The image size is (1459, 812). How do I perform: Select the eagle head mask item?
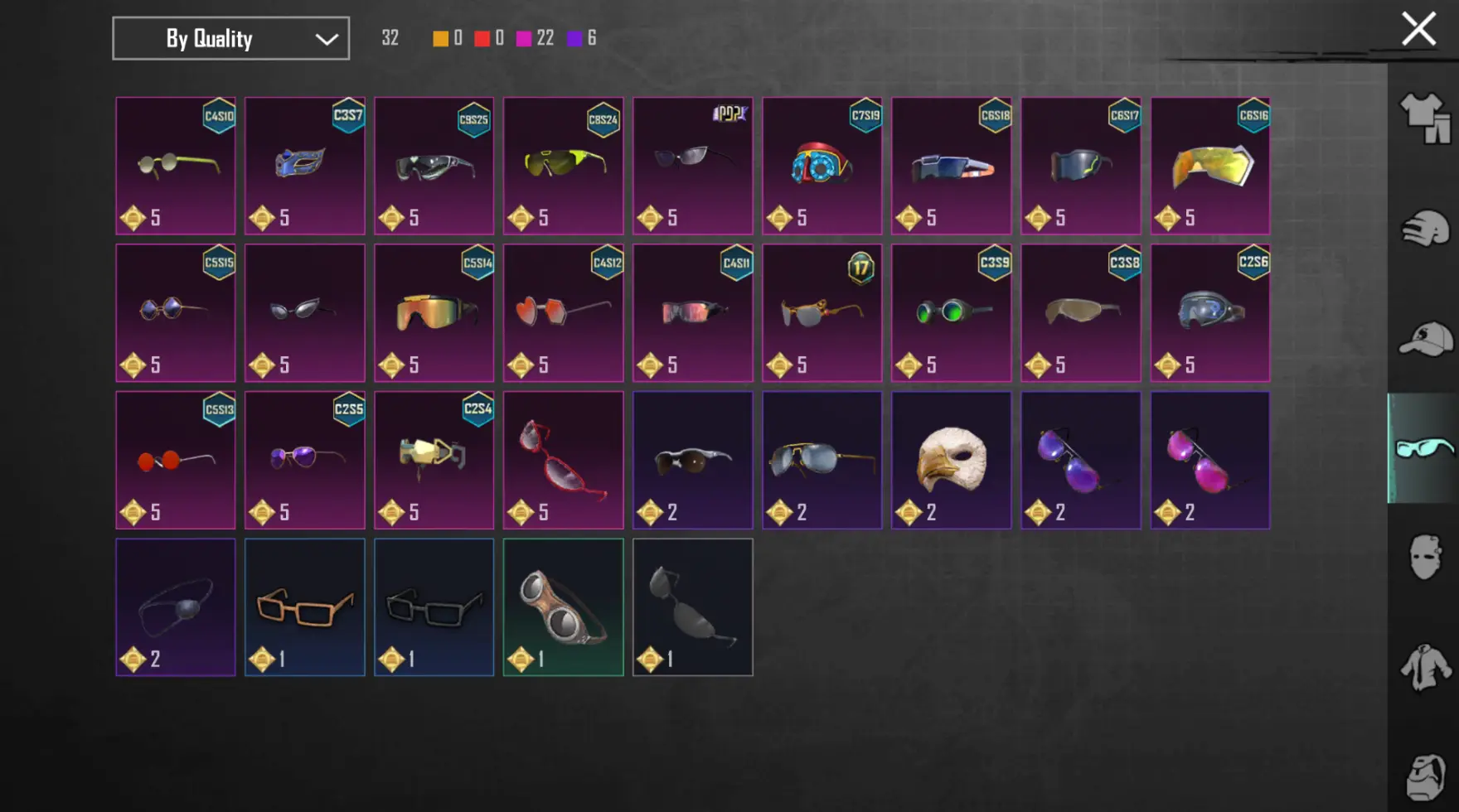click(952, 460)
